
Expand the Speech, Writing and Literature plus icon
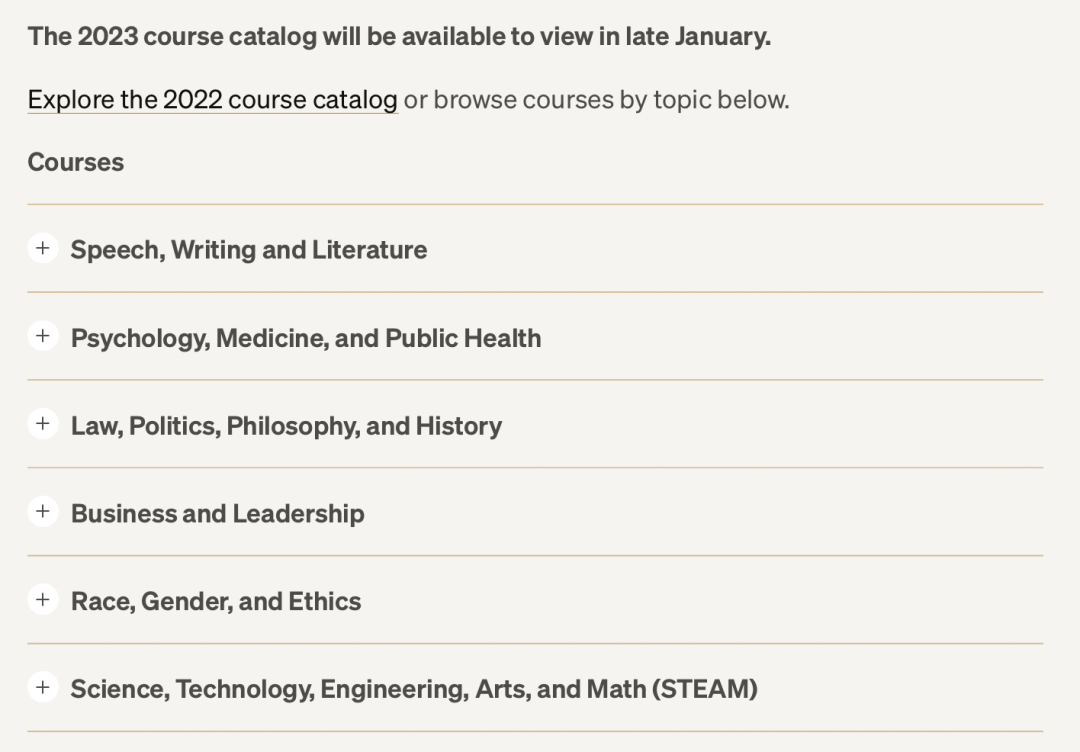tap(42, 248)
